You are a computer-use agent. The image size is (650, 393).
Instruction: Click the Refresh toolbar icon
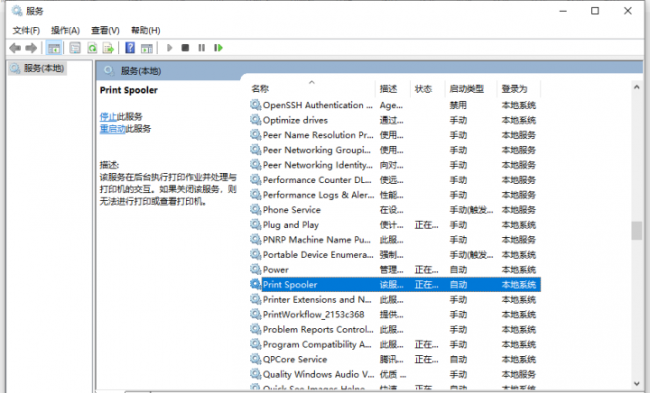(92, 48)
